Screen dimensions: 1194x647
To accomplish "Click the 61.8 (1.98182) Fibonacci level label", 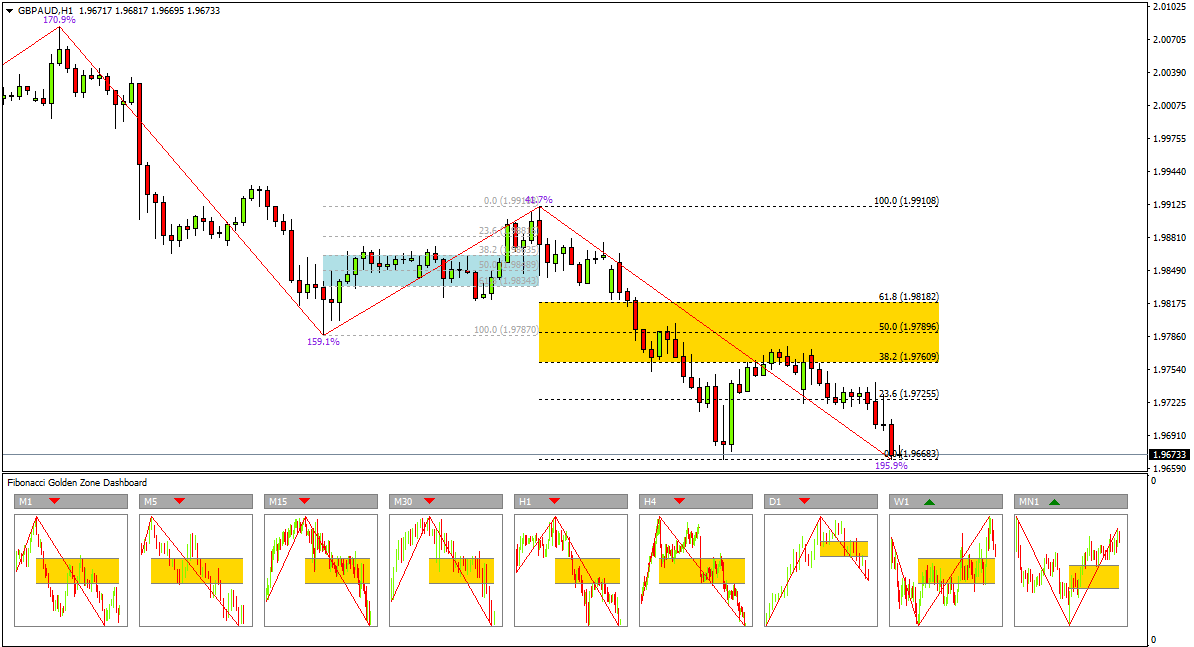I will pyautogui.click(x=908, y=297).
